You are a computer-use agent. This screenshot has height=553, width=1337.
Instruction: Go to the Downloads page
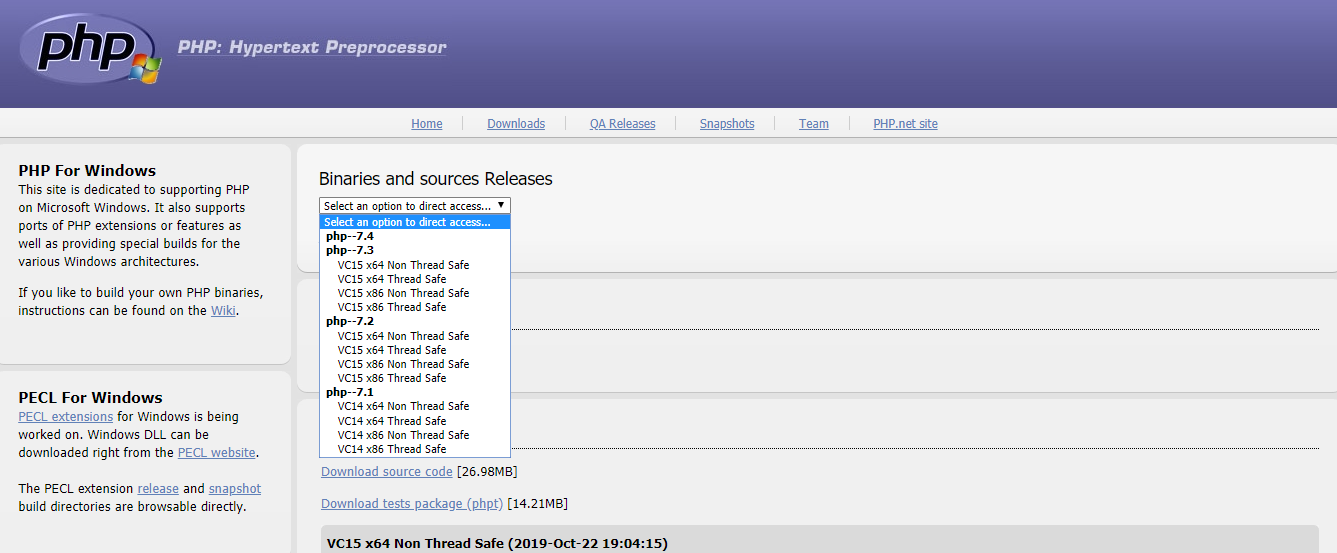point(516,124)
